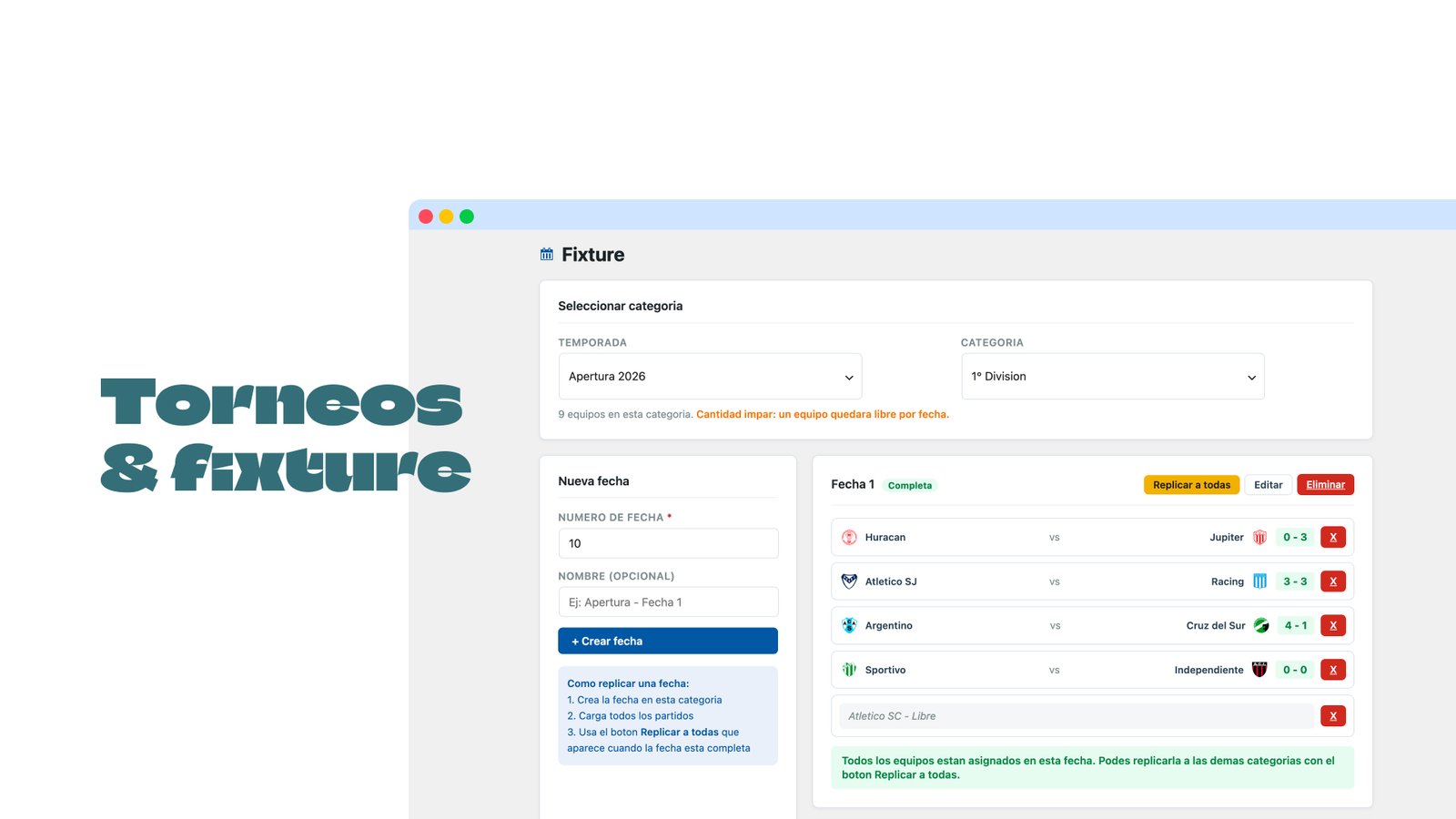Click the Como replicar una fecha heading
This screenshot has width=1456, height=819.
(x=628, y=683)
